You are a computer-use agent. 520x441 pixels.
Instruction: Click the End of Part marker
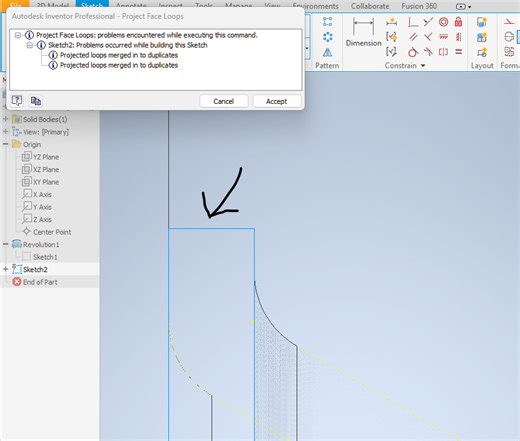pos(35,282)
